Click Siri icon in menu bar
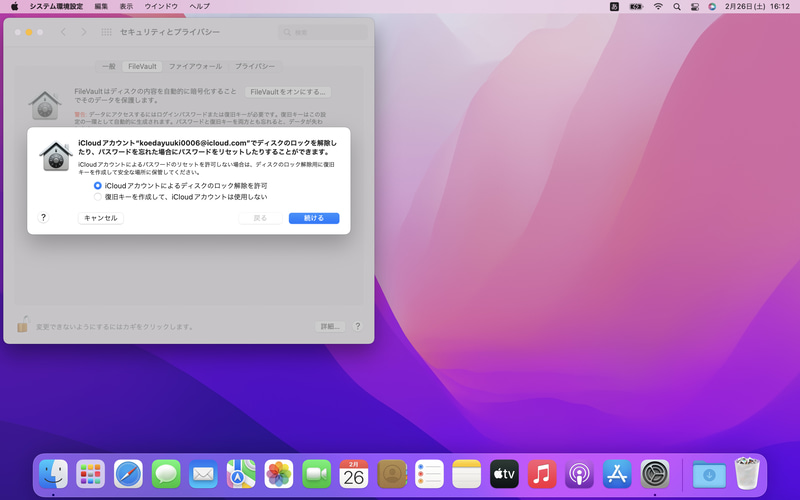The height and width of the screenshot is (500, 800). tap(712, 7)
